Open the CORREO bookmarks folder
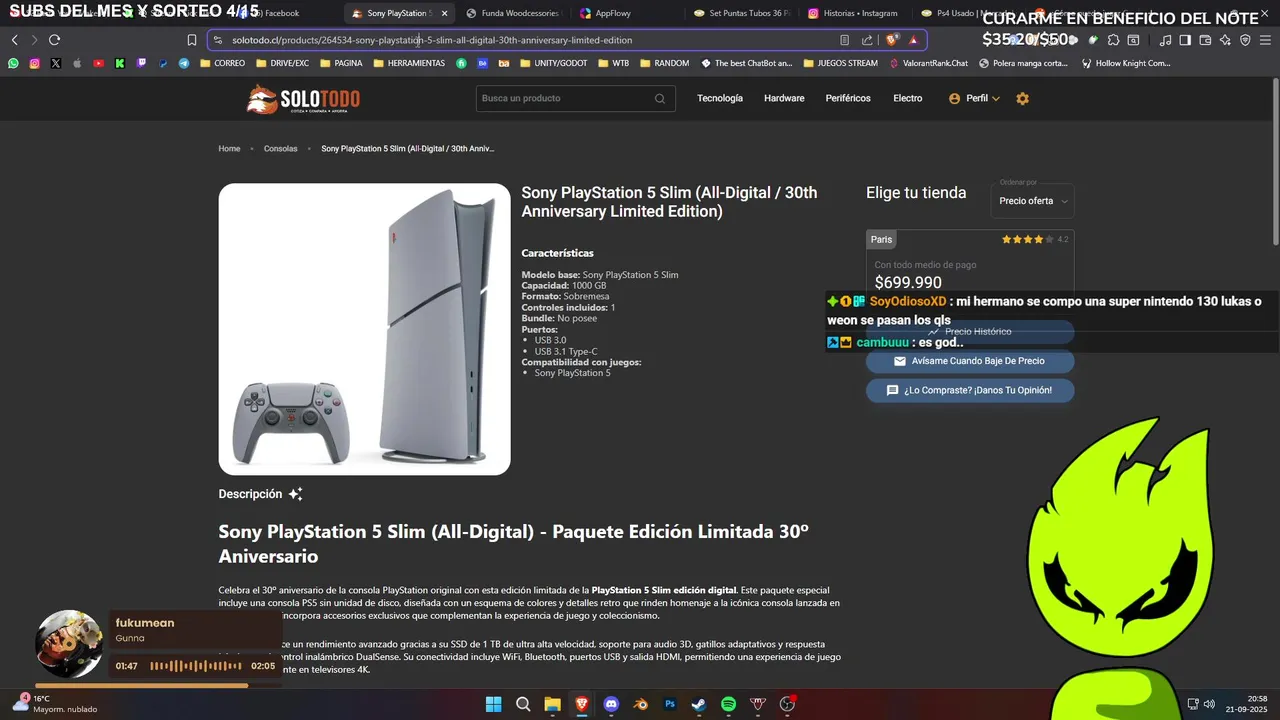Viewport: 1280px width, 720px height. [223, 63]
